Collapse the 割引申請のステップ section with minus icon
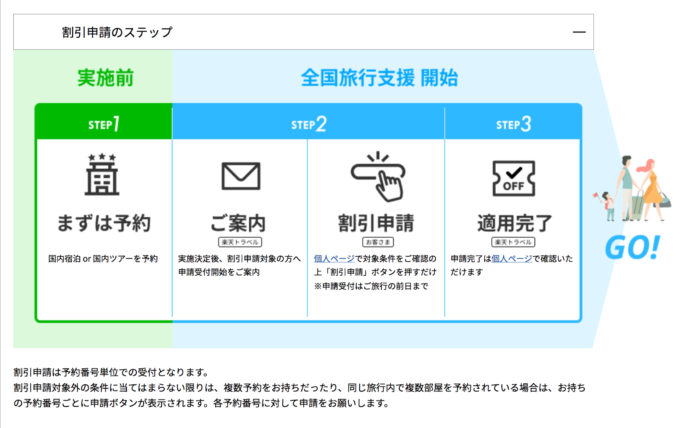 (579, 32)
